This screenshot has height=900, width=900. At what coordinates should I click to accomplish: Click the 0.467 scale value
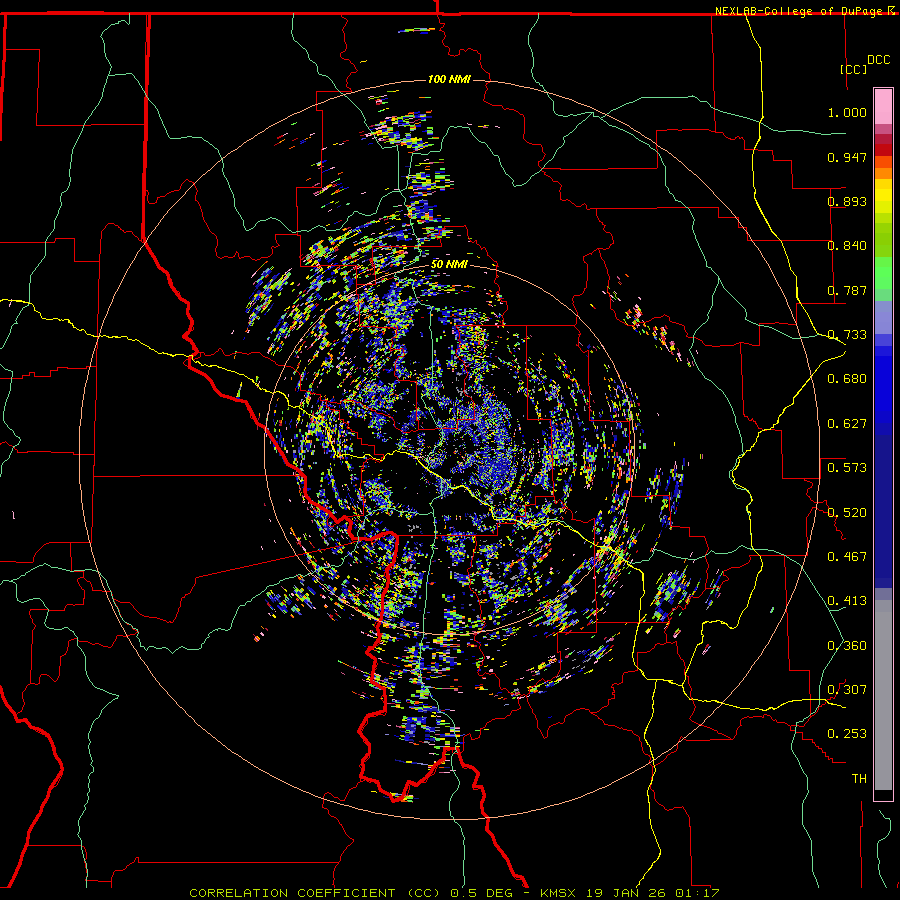(x=847, y=557)
